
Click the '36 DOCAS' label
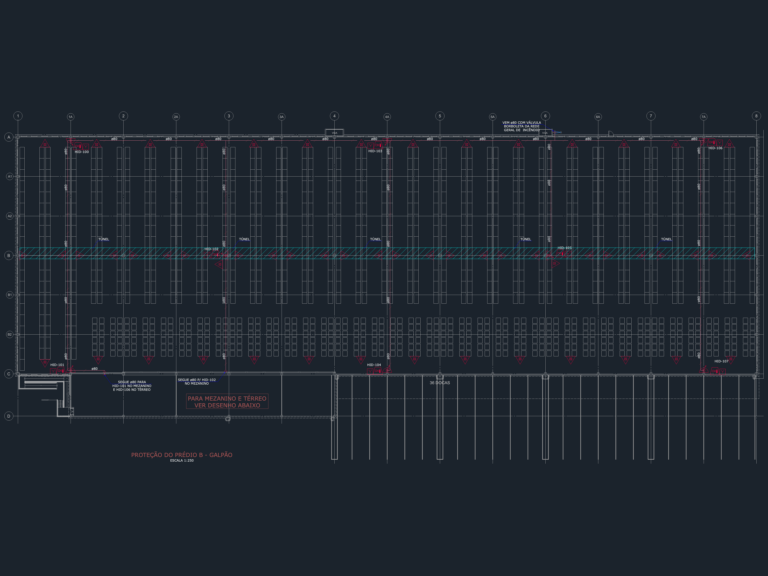click(439, 383)
